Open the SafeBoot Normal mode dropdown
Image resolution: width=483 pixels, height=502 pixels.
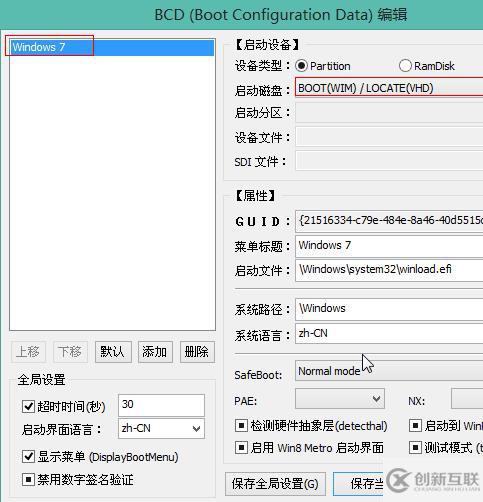[x=389, y=371]
